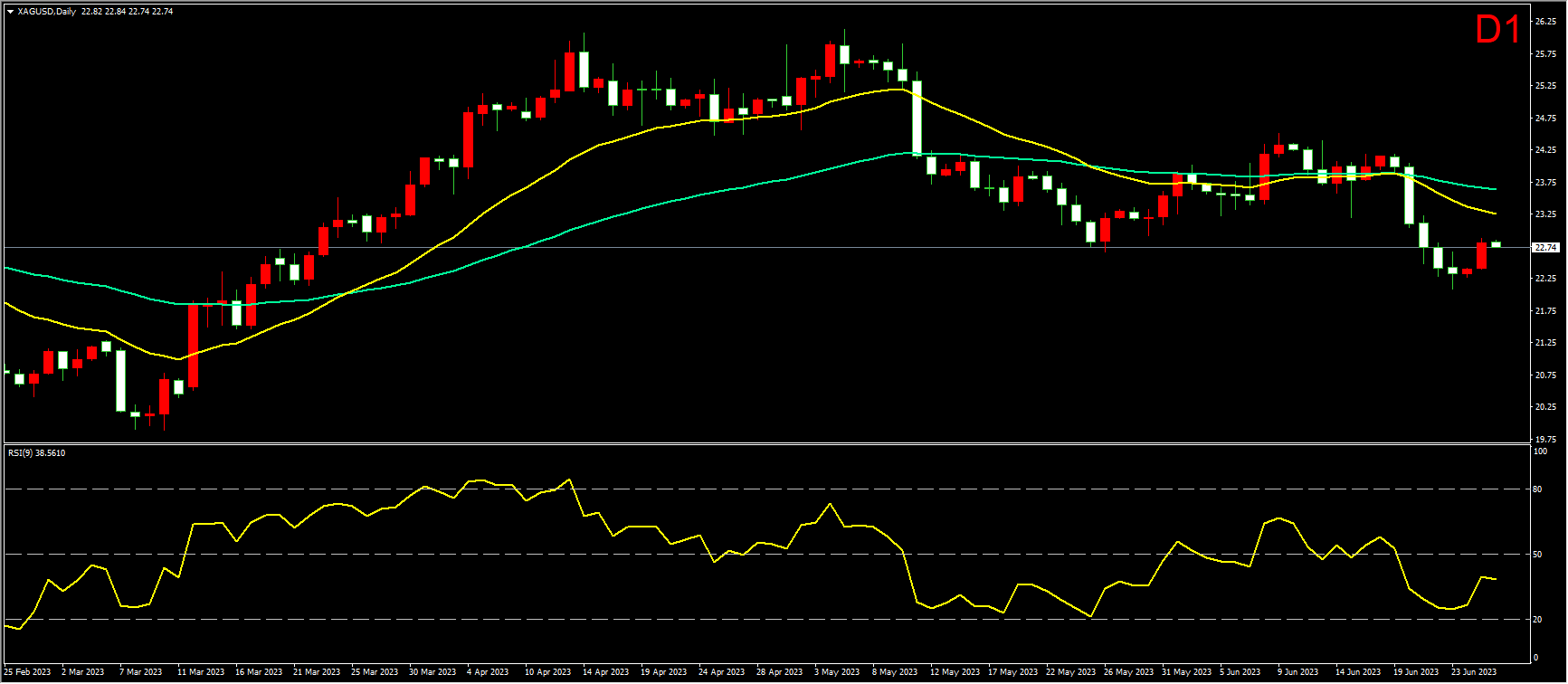1568x684 pixels.
Task: Click the 19.75 price axis label
Action: pyautogui.click(x=1545, y=440)
